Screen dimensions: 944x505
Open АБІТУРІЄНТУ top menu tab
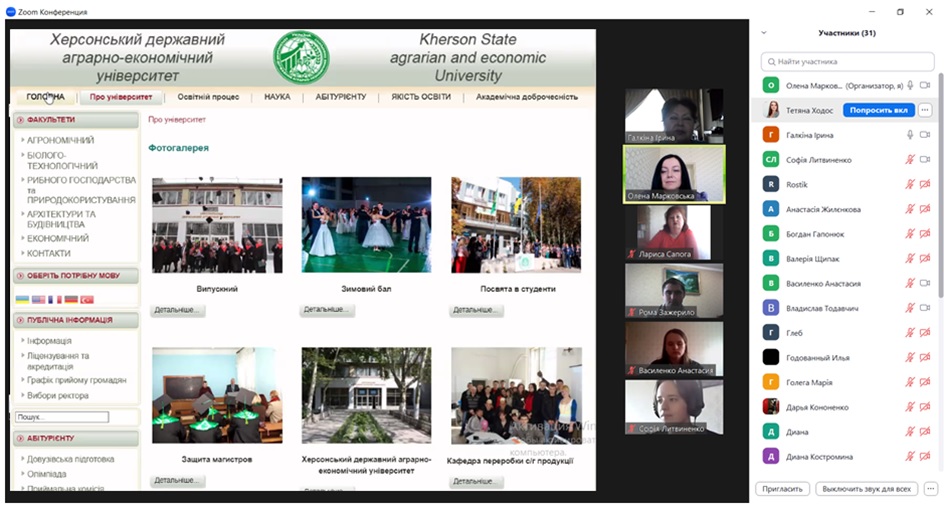pos(341,96)
